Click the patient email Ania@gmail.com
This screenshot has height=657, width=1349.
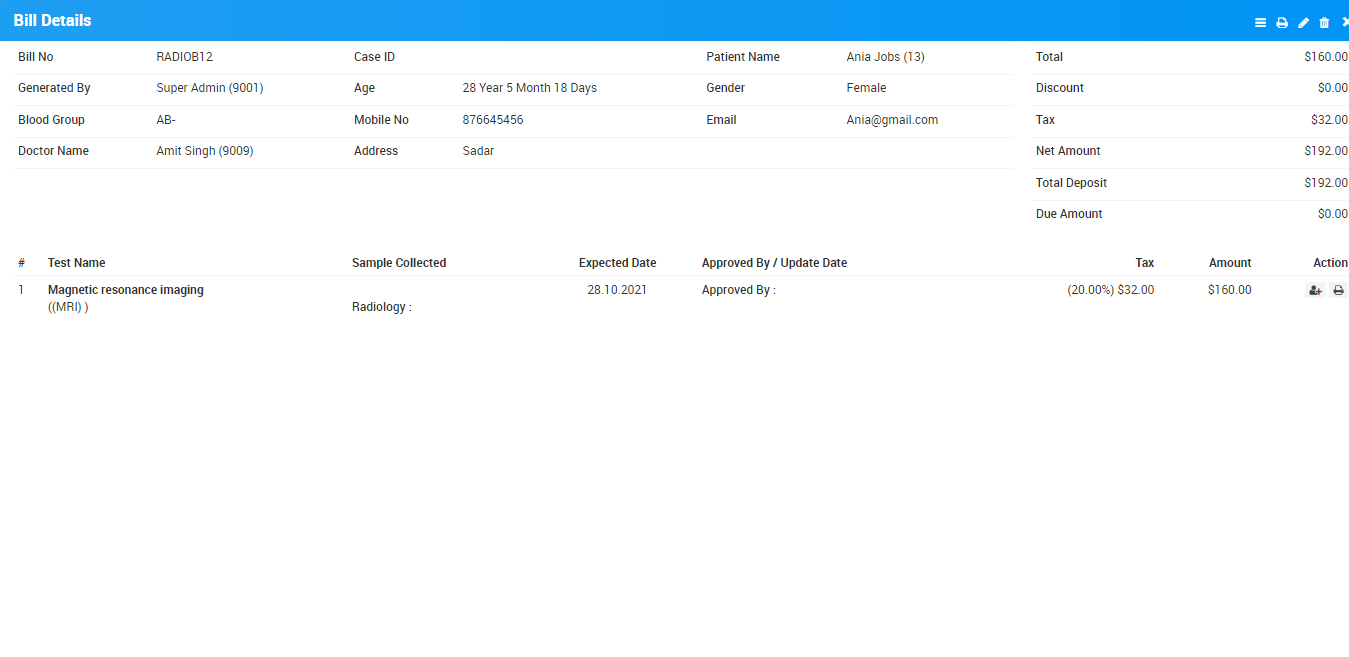(x=892, y=120)
